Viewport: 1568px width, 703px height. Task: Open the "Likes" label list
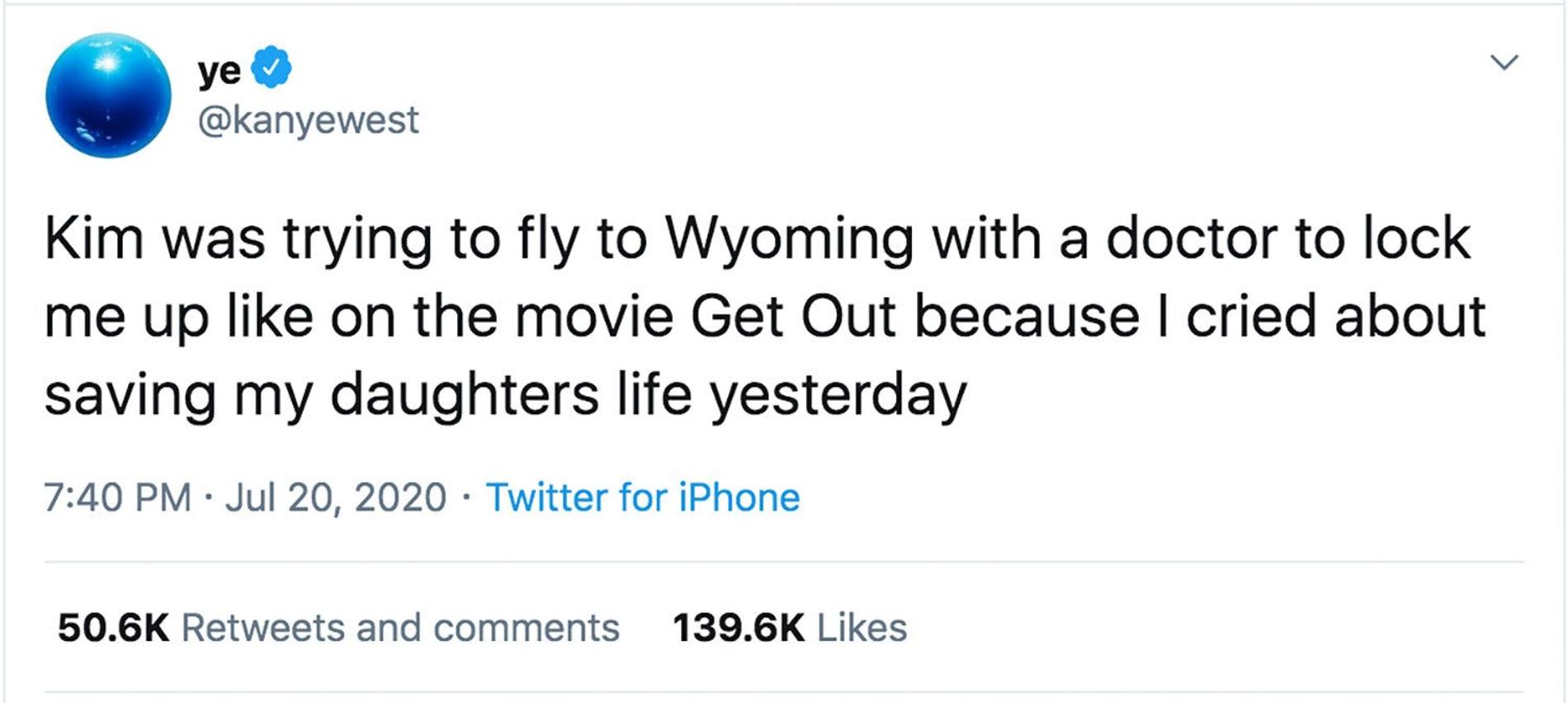862,628
